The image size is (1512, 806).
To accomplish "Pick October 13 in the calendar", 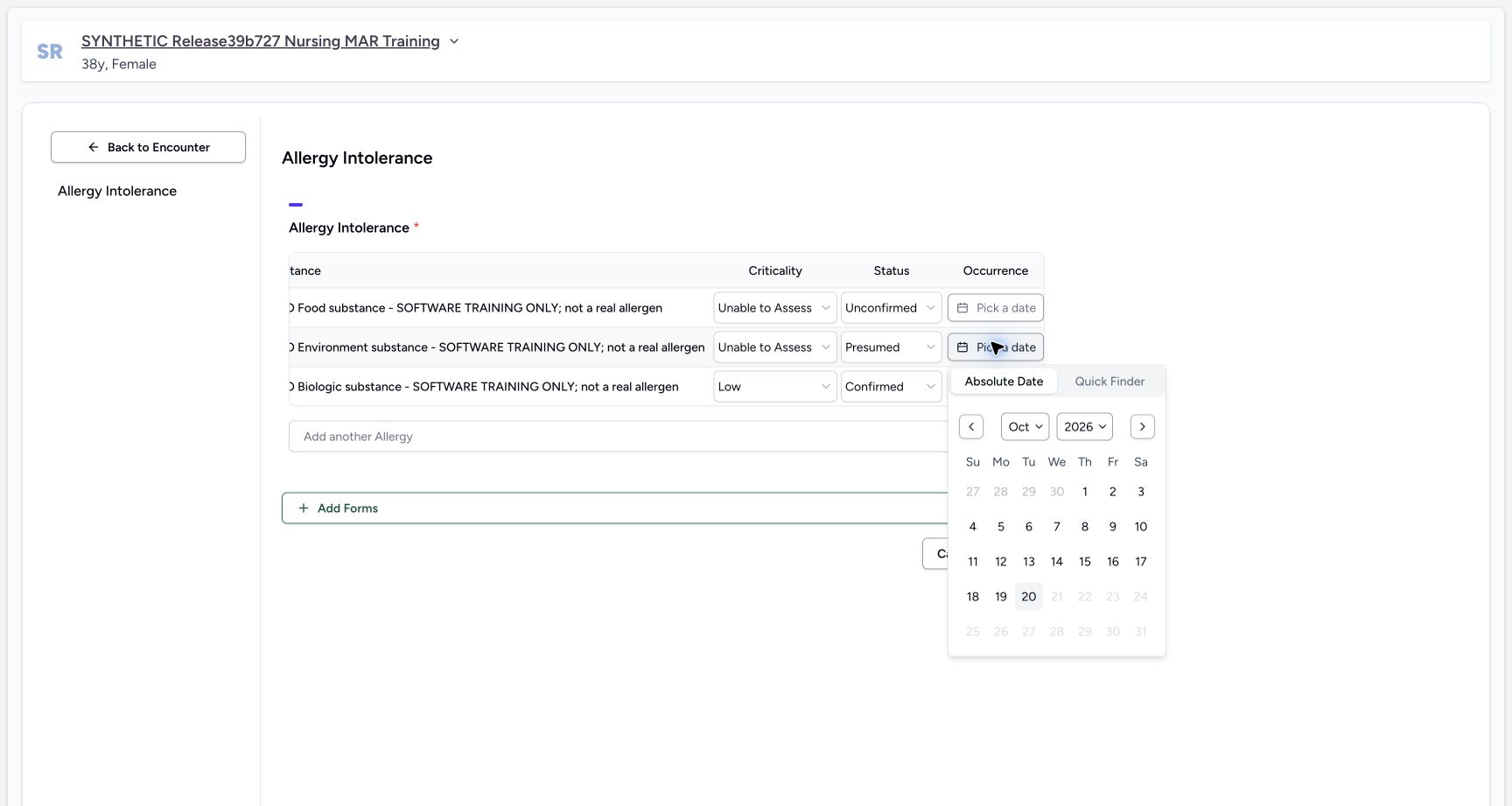I will click(1029, 562).
